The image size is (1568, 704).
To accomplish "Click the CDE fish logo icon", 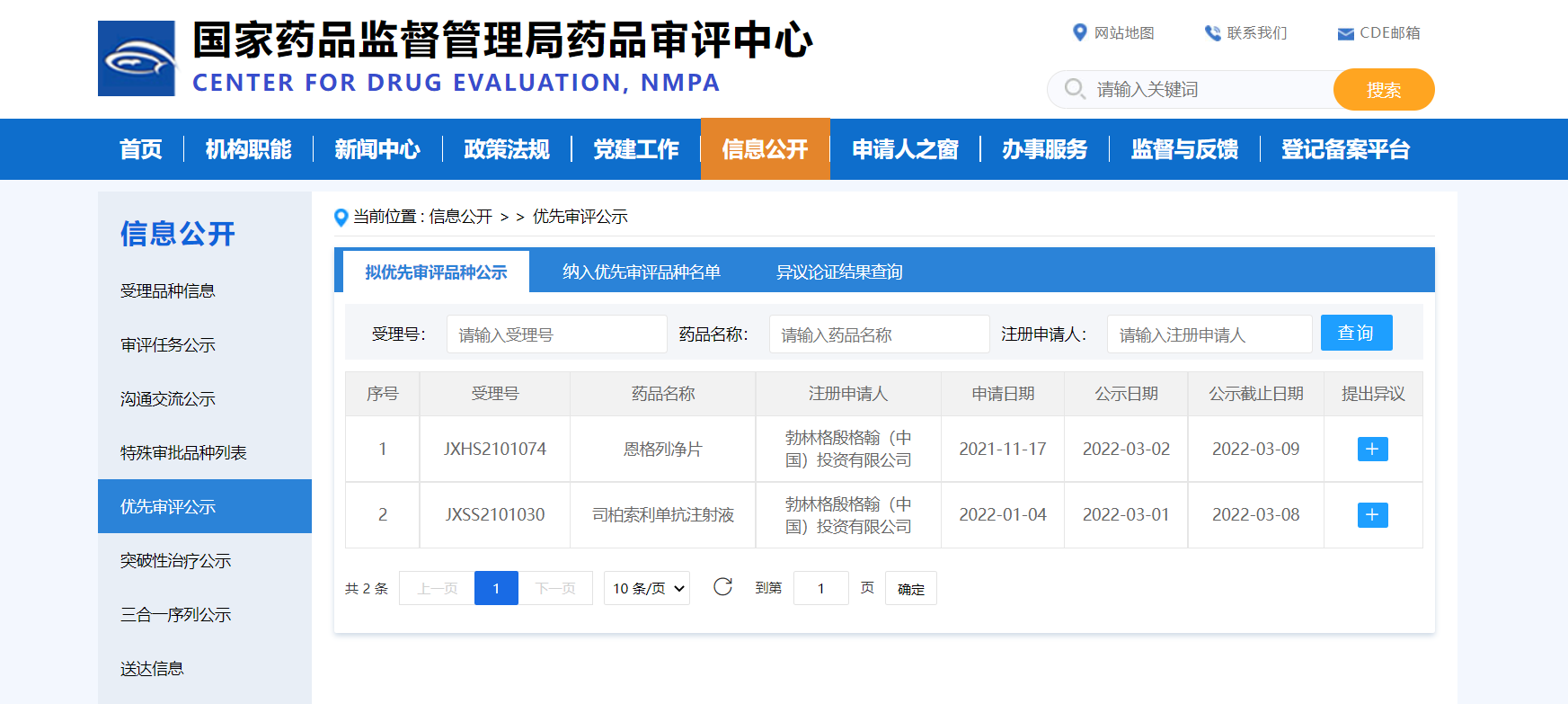I will pos(137,58).
